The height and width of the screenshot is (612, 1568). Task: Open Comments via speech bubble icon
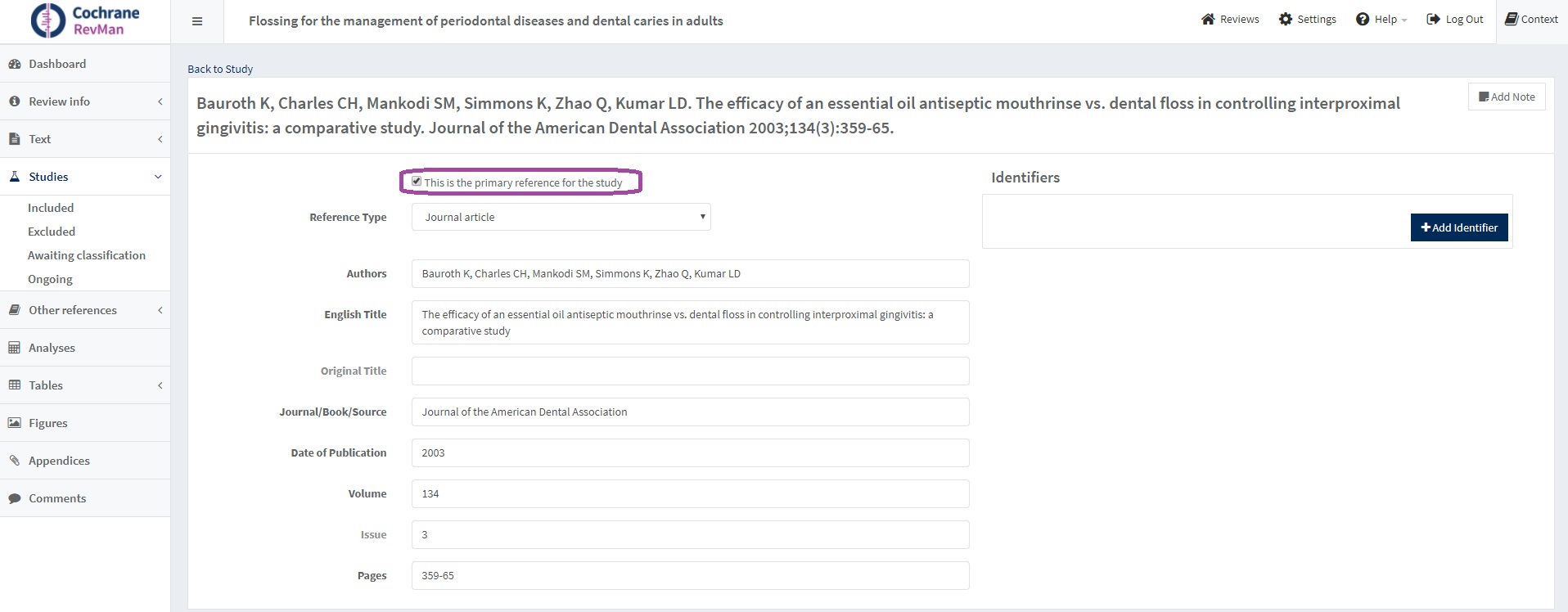coord(15,498)
